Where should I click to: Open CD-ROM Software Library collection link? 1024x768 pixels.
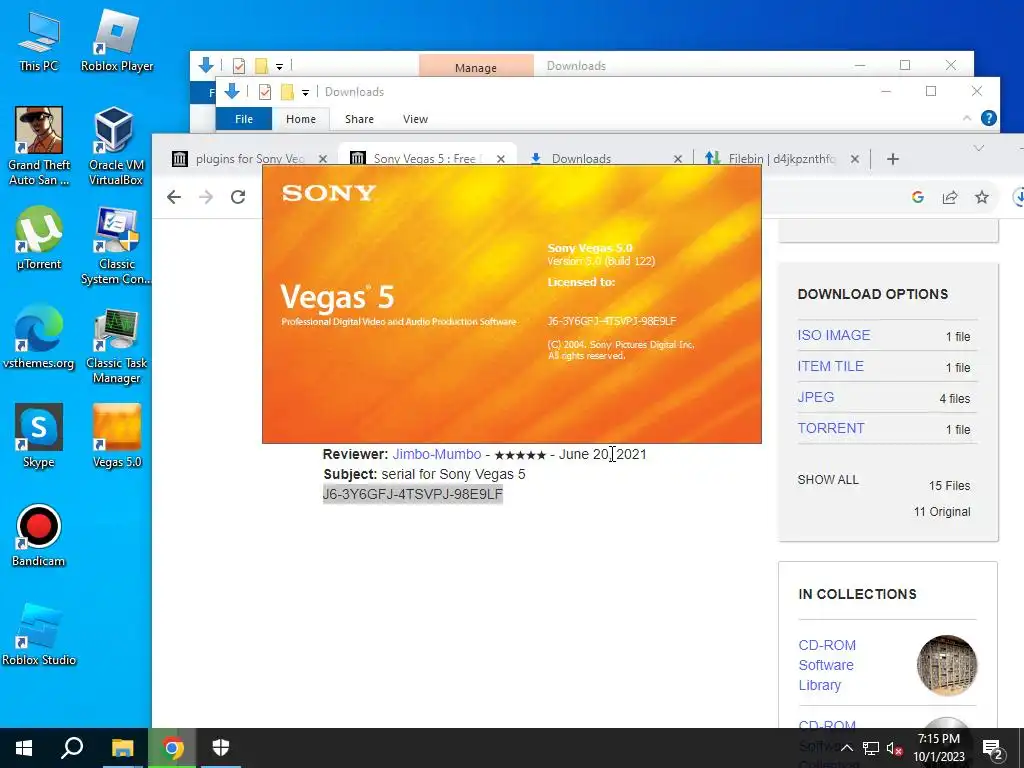(x=827, y=665)
